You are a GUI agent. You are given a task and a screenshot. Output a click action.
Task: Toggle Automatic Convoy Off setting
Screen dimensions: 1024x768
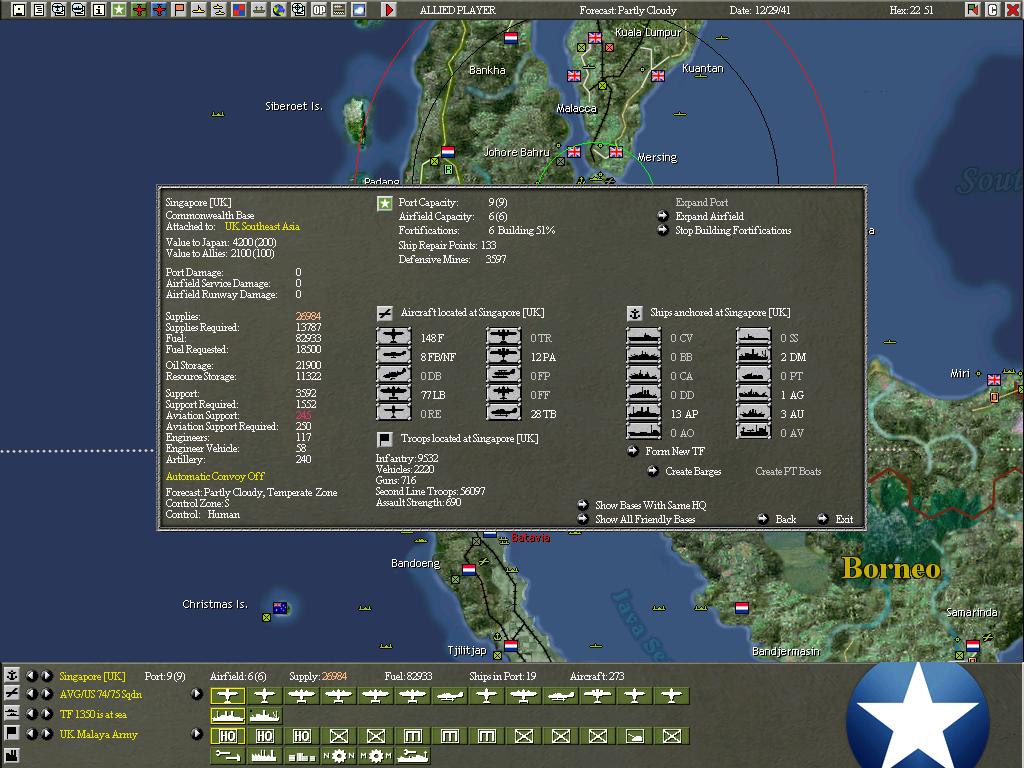[x=214, y=476]
